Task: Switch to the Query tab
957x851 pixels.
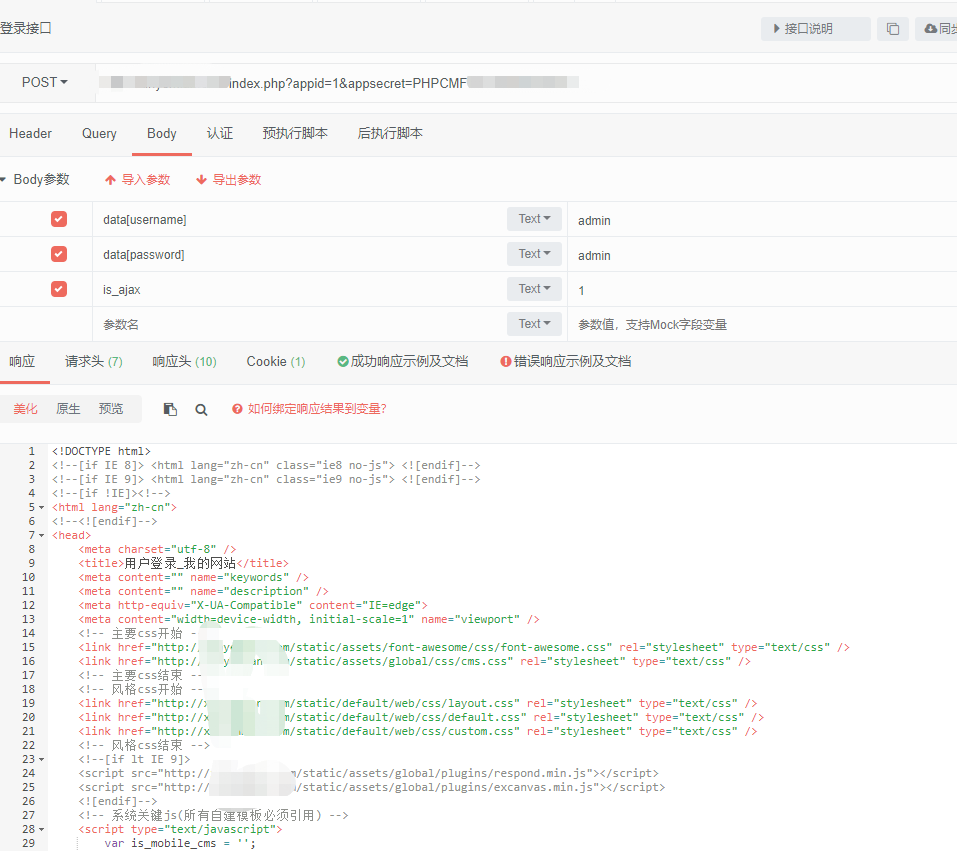Action: coord(99,134)
